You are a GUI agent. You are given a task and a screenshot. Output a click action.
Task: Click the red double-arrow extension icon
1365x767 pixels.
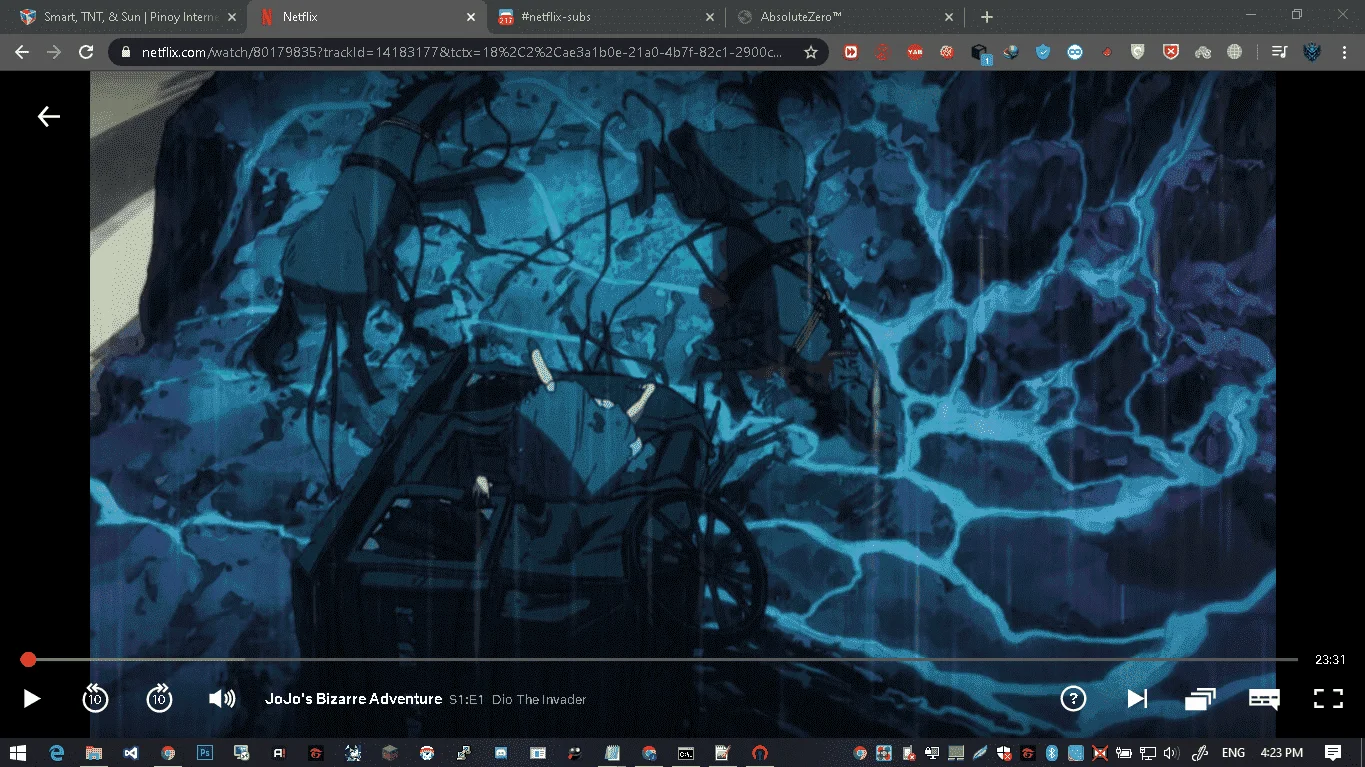coord(851,52)
